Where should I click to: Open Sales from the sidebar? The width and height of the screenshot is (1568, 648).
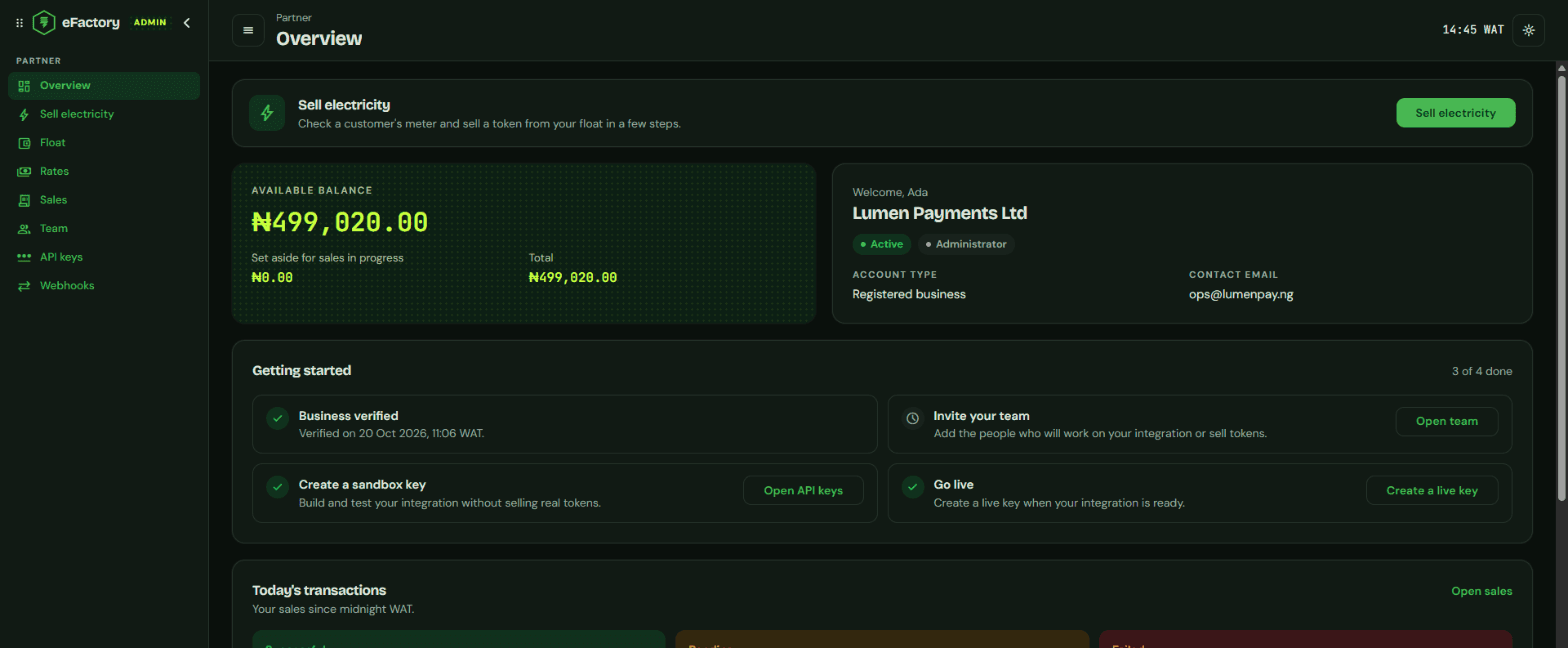point(104,200)
